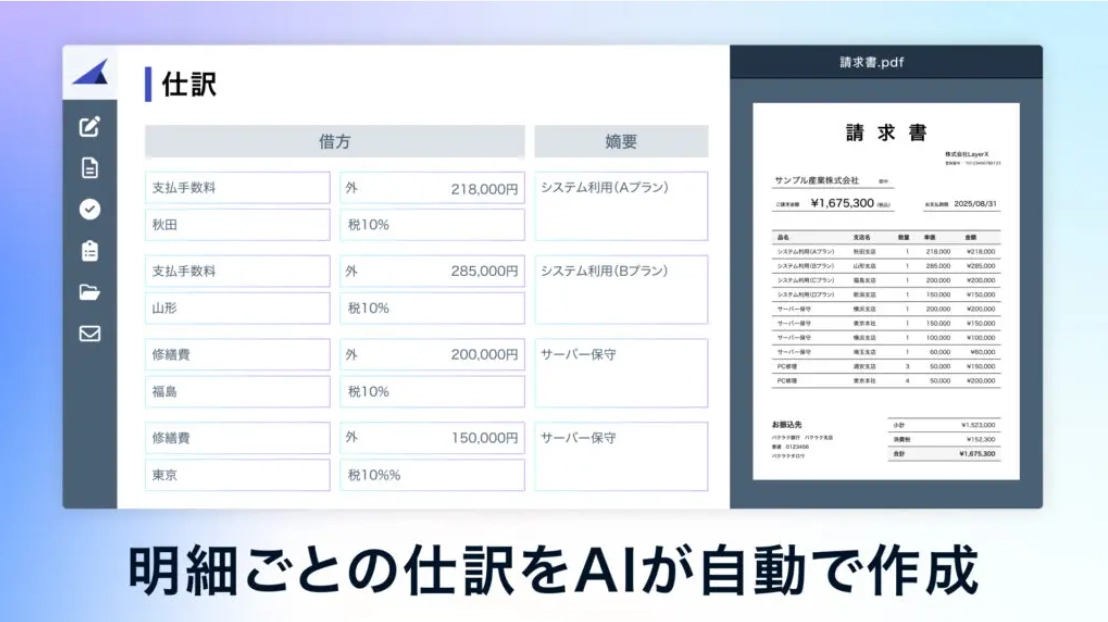Focus the サーバー保守 memo beside 150,000円

pos(621,457)
